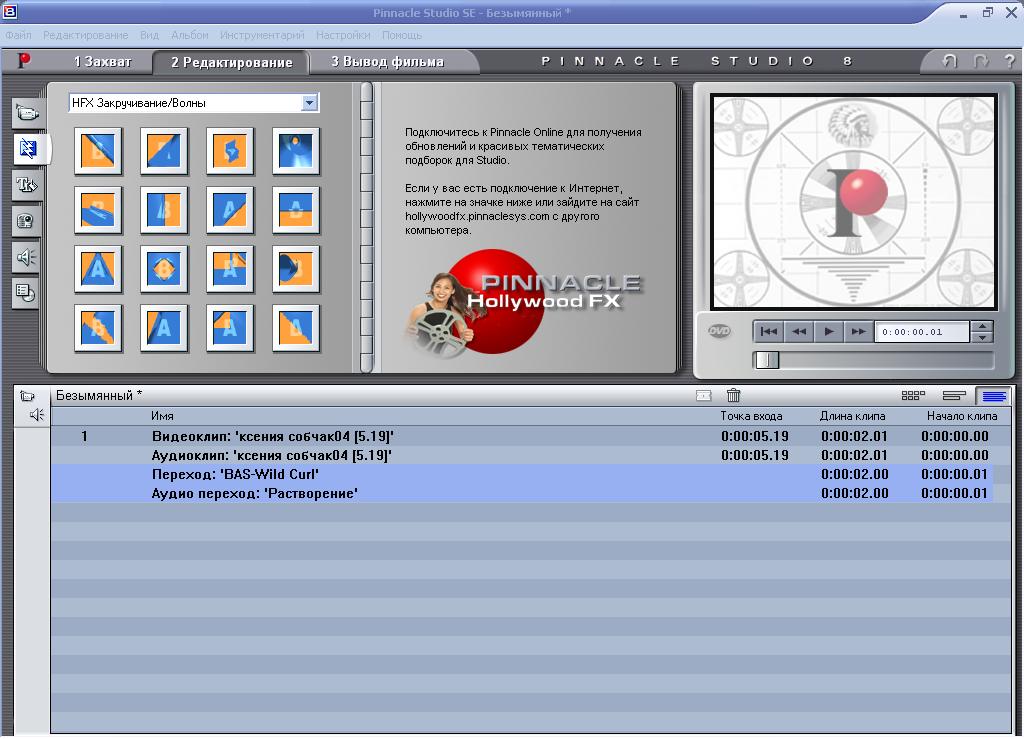Click the preview test pattern window
The height and width of the screenshot is (739, 1024).
click(x=854, y=202)
